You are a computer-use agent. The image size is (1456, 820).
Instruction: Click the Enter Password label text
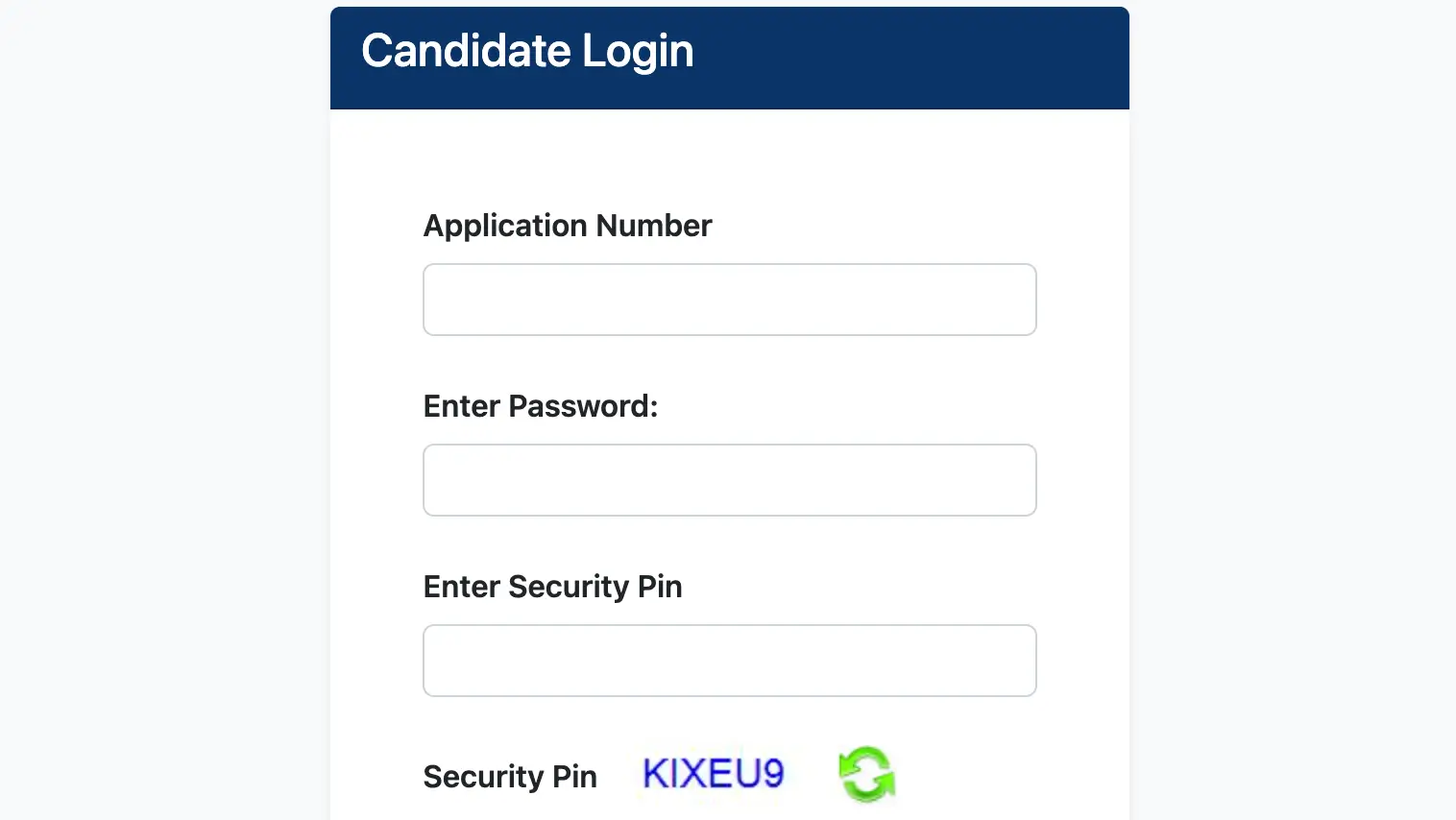540,405
